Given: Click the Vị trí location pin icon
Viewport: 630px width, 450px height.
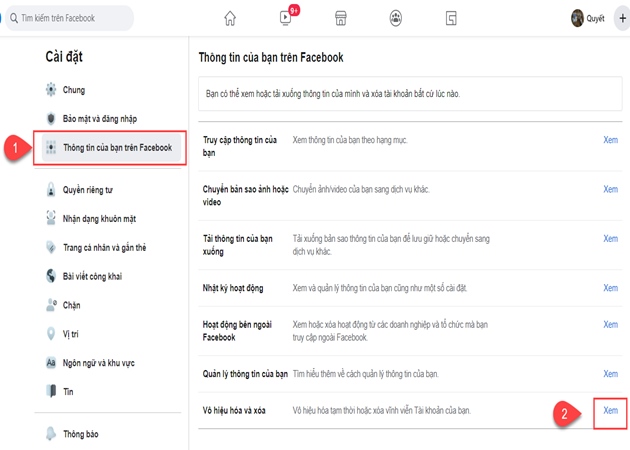Looking at the screenshot, I should [x=51, y=333].
